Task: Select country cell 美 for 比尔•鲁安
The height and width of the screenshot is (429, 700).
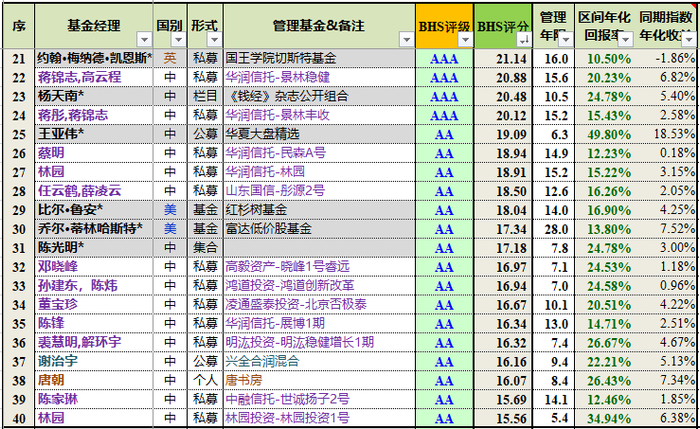Action: pyautogui.click(x=170, y=210)
